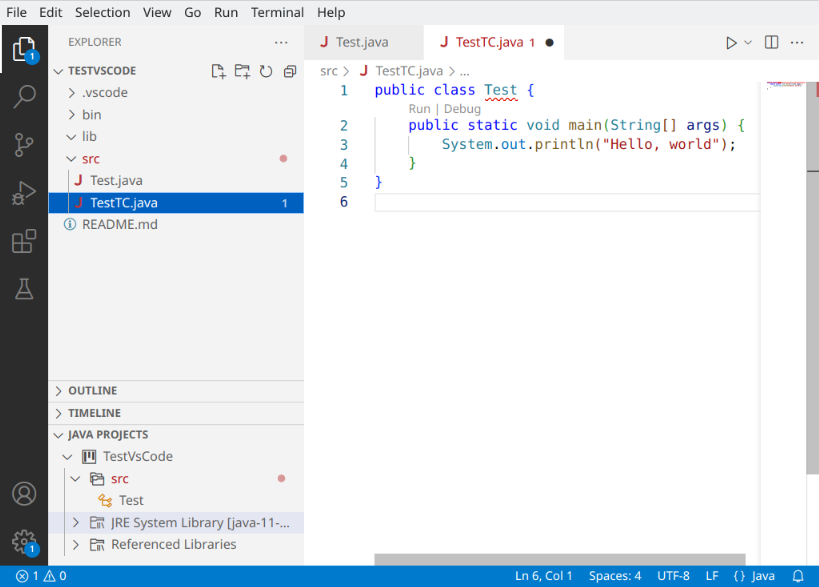Open the Terminal menu
This screenshot has width=819, height=587.
277,13
